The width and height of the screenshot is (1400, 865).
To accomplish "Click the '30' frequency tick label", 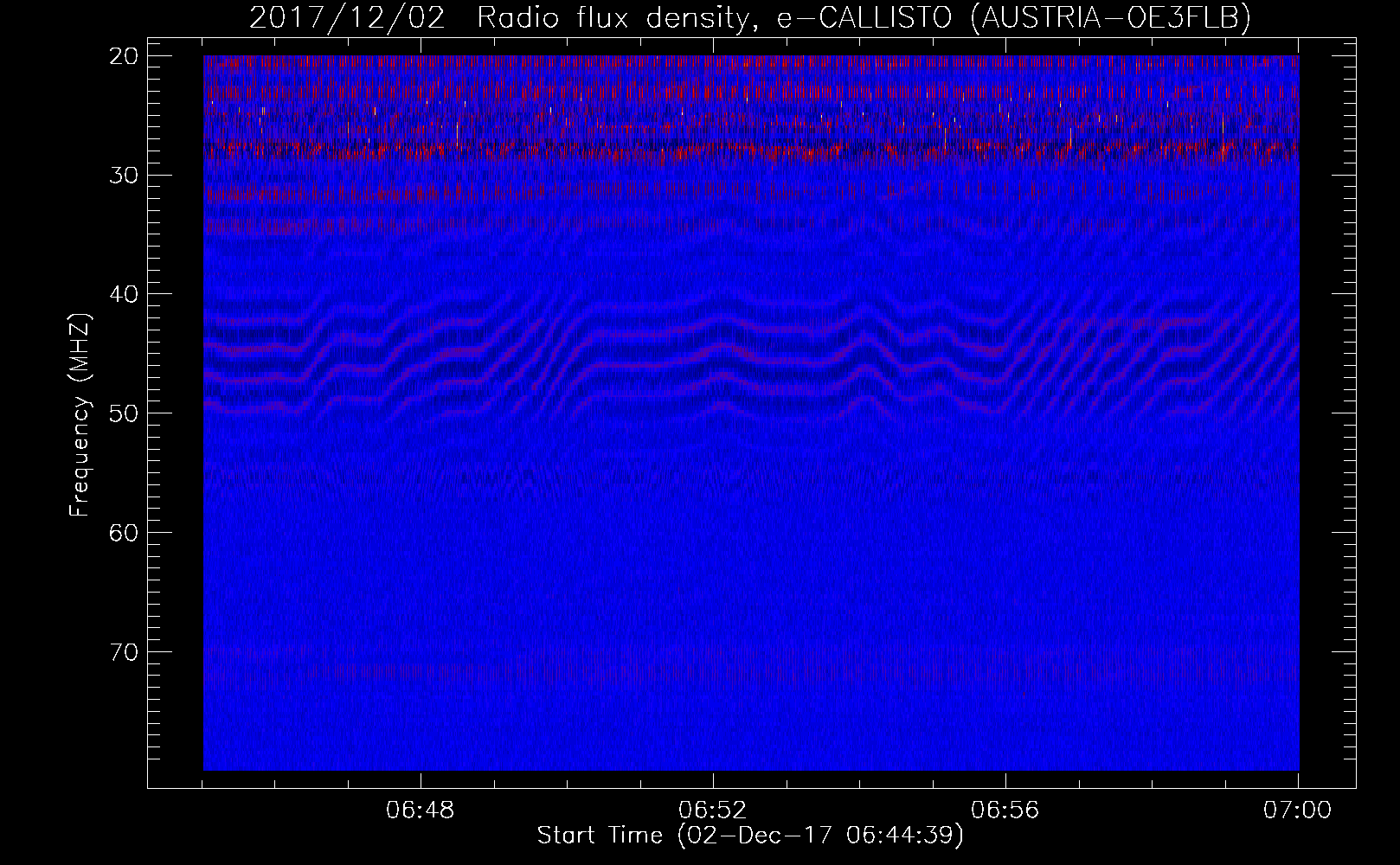I will 125,175.
